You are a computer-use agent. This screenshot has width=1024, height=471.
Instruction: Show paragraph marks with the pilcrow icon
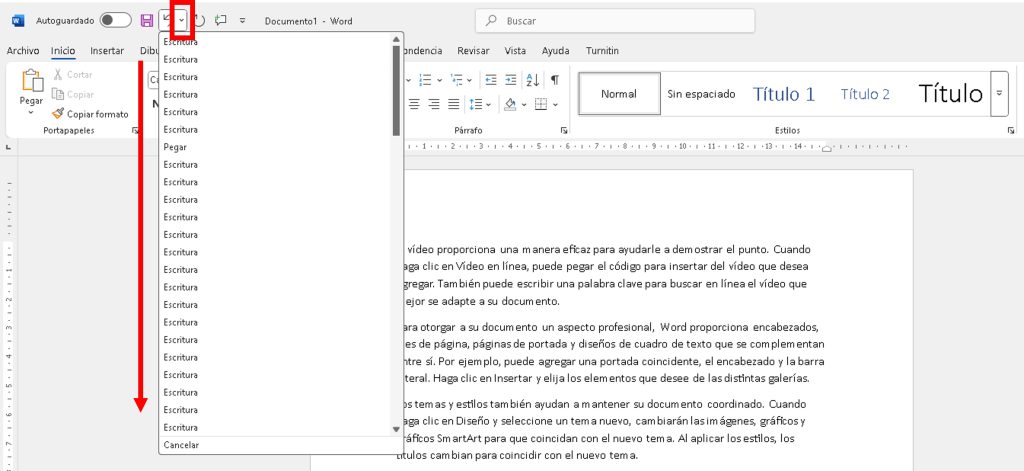pyautogui.click(x=554, y=80)
